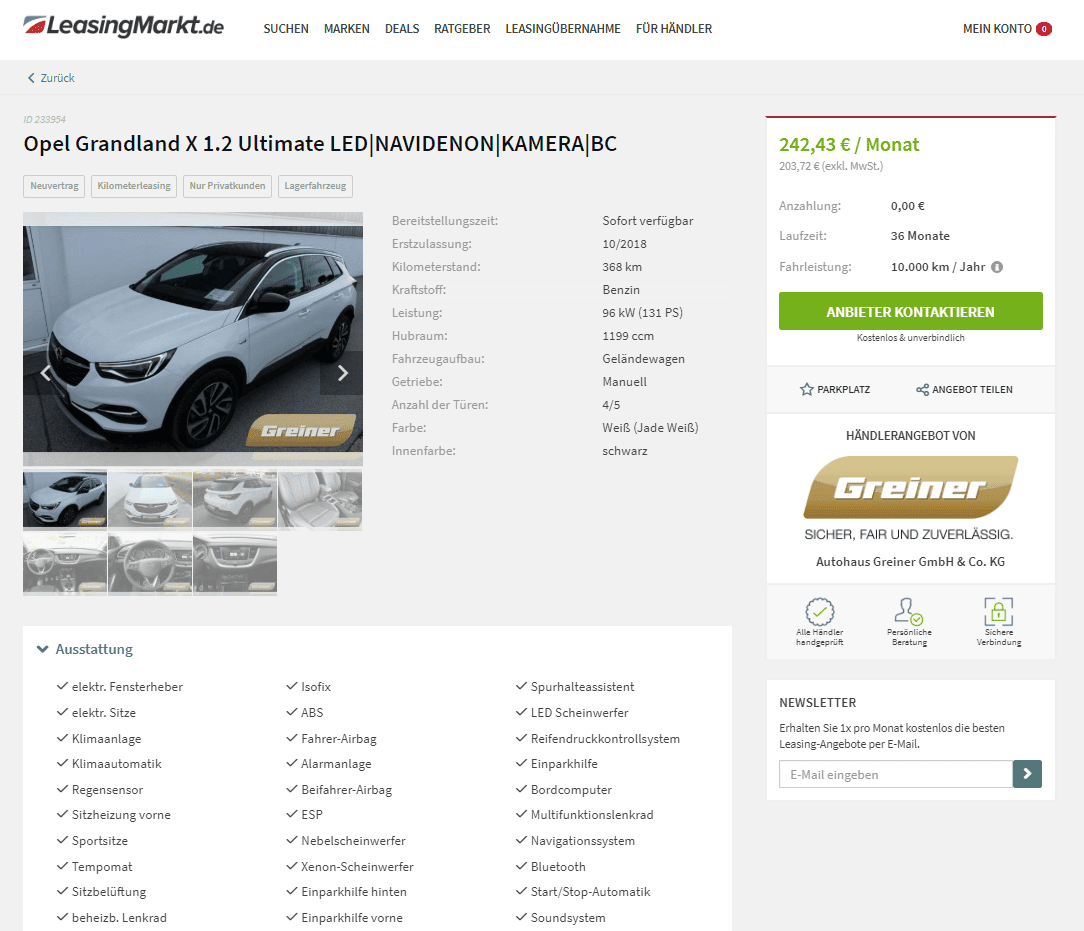Click the NEWSLETTER heading
The width and height of the screenshot is (1084, 931).
[818, 702]
